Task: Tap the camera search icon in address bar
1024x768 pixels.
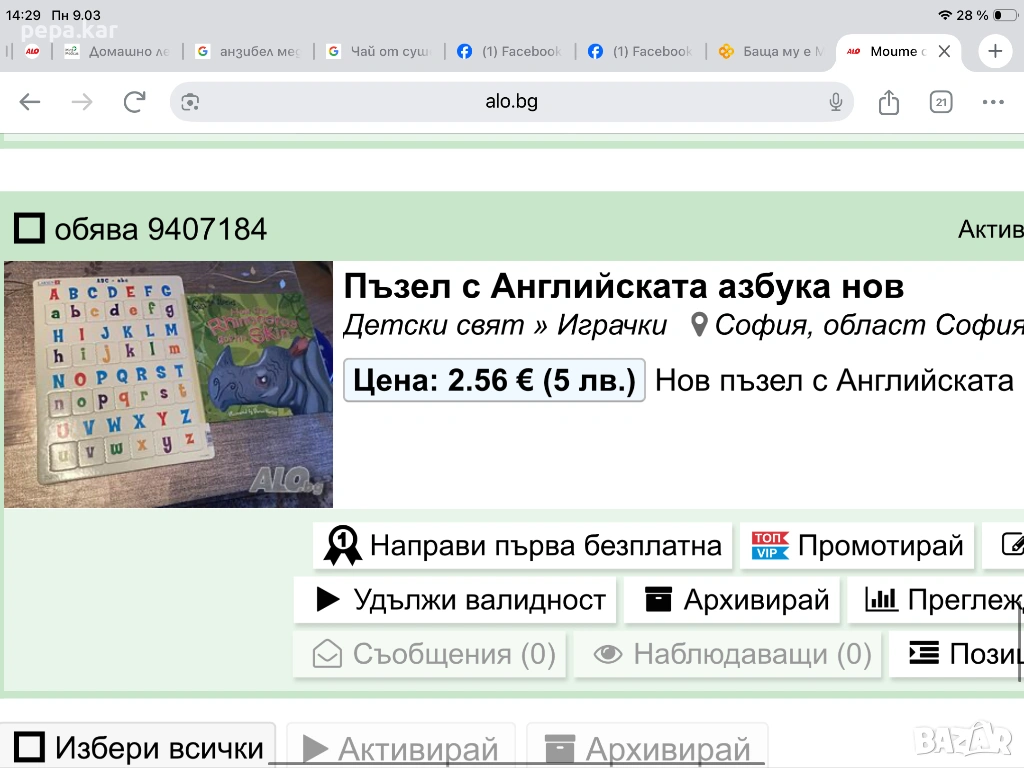Action: (x=191, y=102)
